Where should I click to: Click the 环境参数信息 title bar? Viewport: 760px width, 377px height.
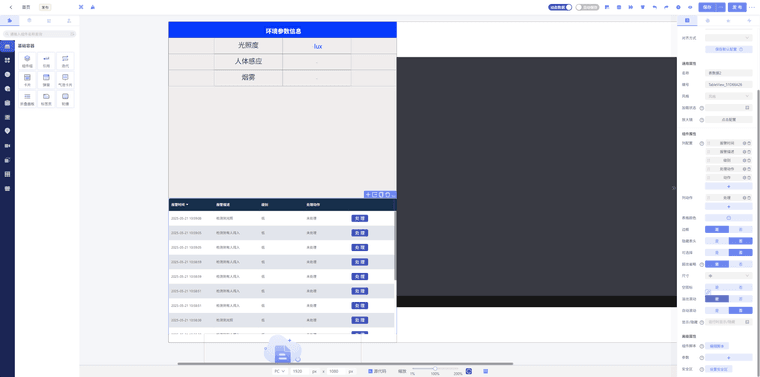click(283, 31)
